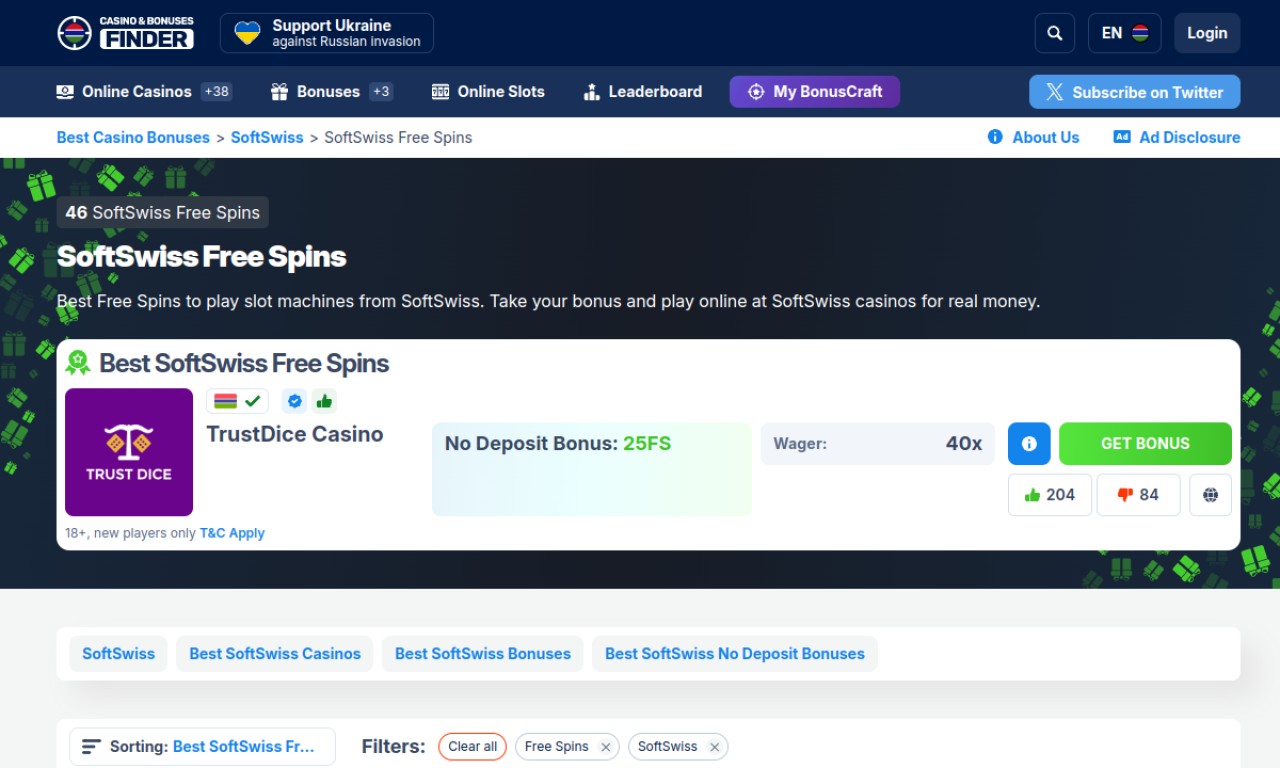Click the verified badge icon near TrustDice
The image size is (1280, 768).
tap(294, 401)
